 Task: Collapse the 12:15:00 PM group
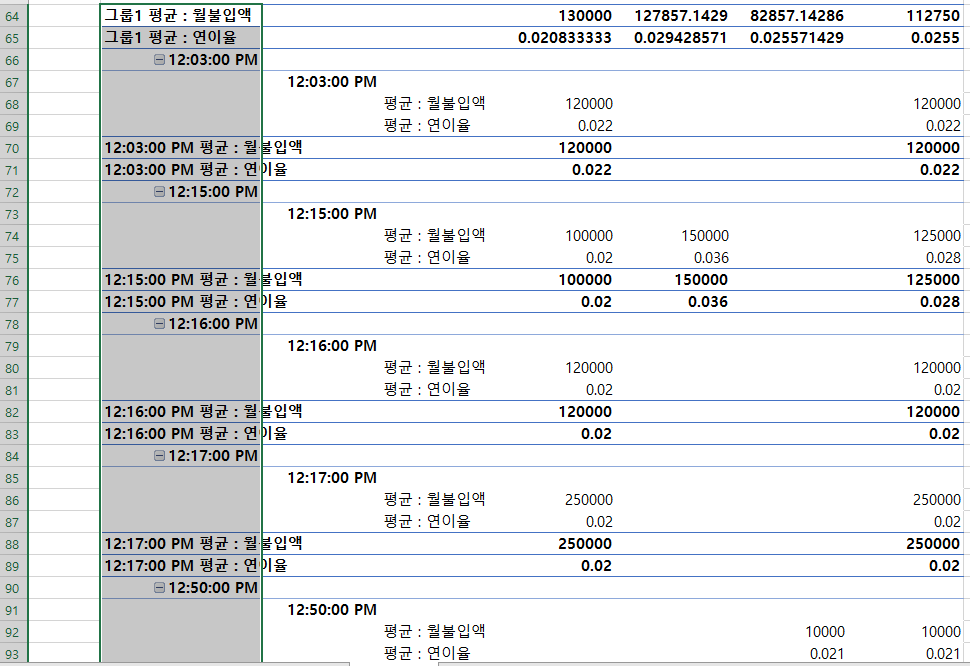pyautogui.click(x=159, y=192)
